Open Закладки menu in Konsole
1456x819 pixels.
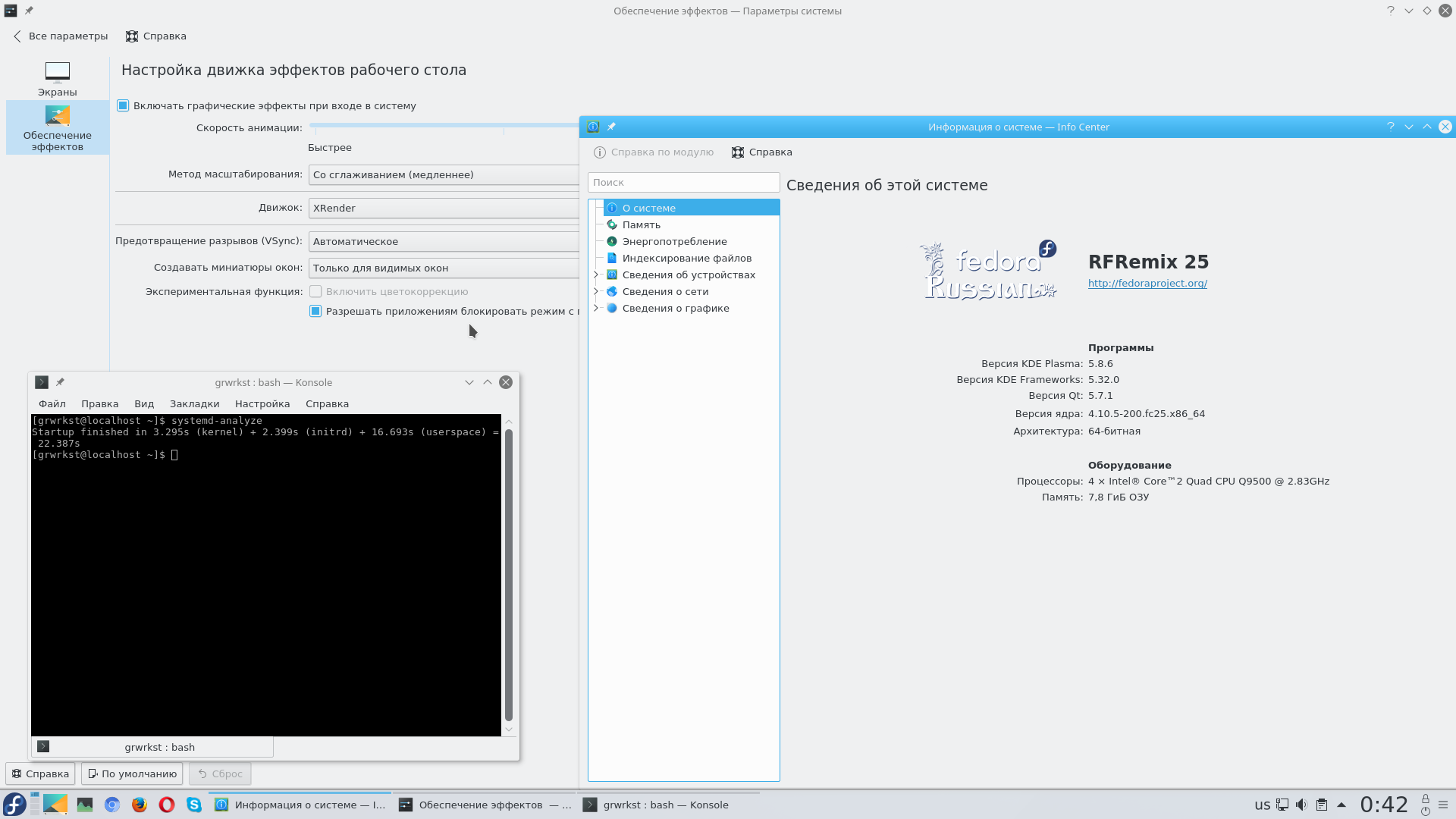[194, 403]
